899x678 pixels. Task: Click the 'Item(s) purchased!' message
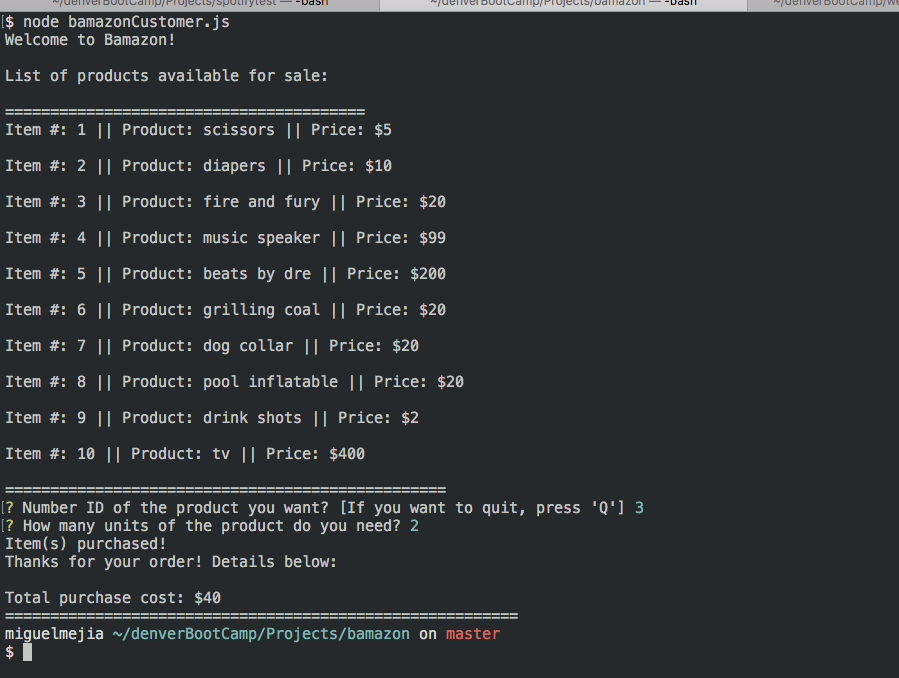[x=86, y=544]
